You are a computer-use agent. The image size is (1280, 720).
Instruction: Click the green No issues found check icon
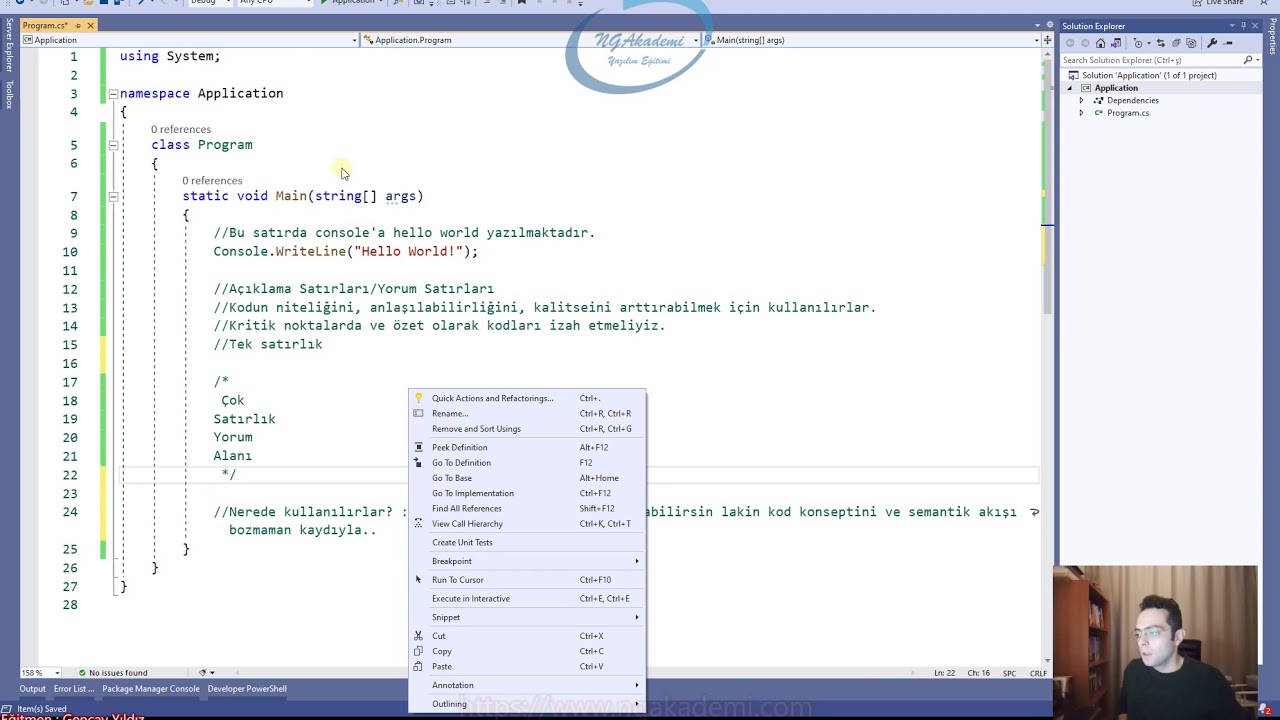pos(82,673)
